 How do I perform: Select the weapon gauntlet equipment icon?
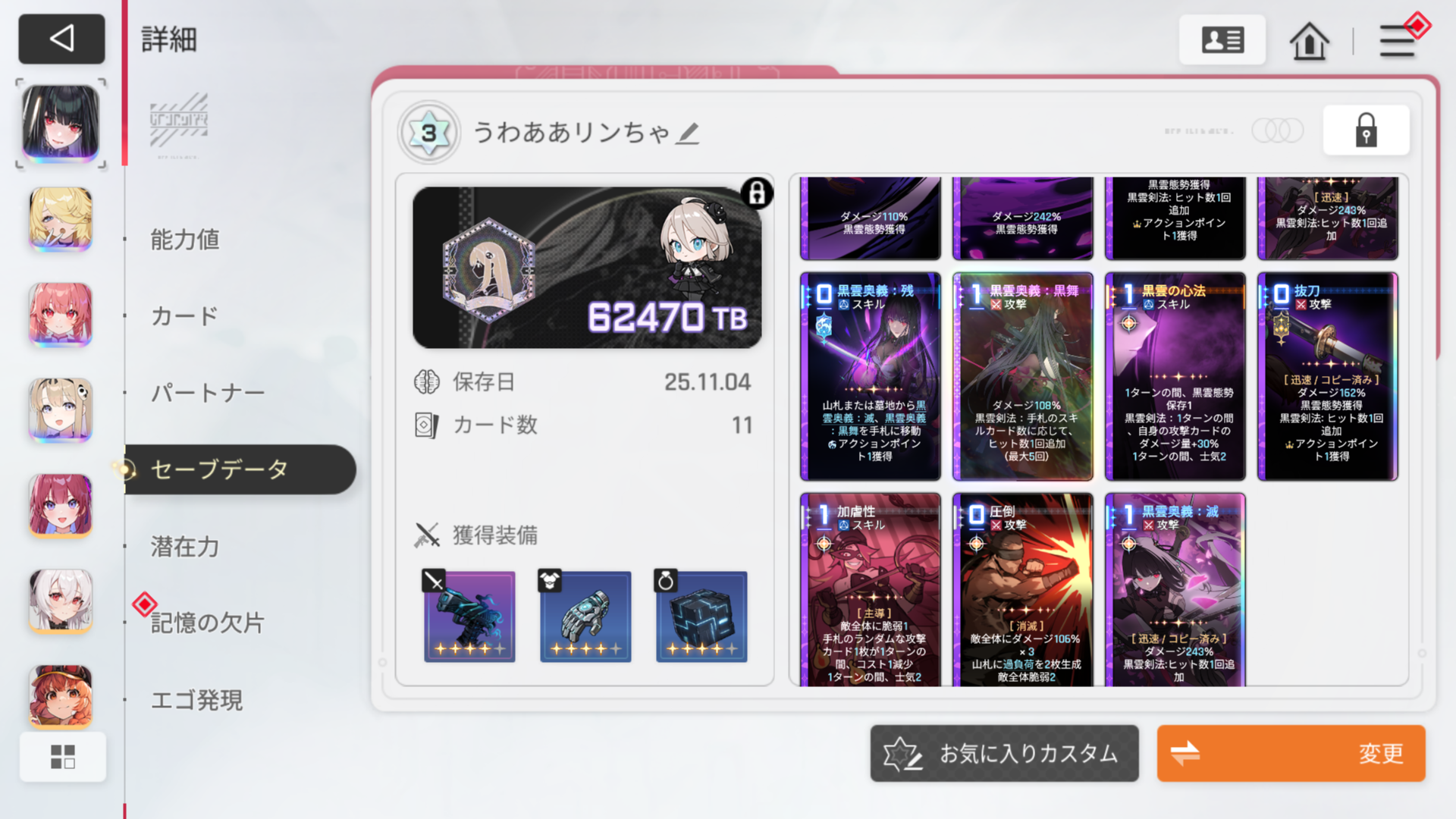[x=469, y=616]
